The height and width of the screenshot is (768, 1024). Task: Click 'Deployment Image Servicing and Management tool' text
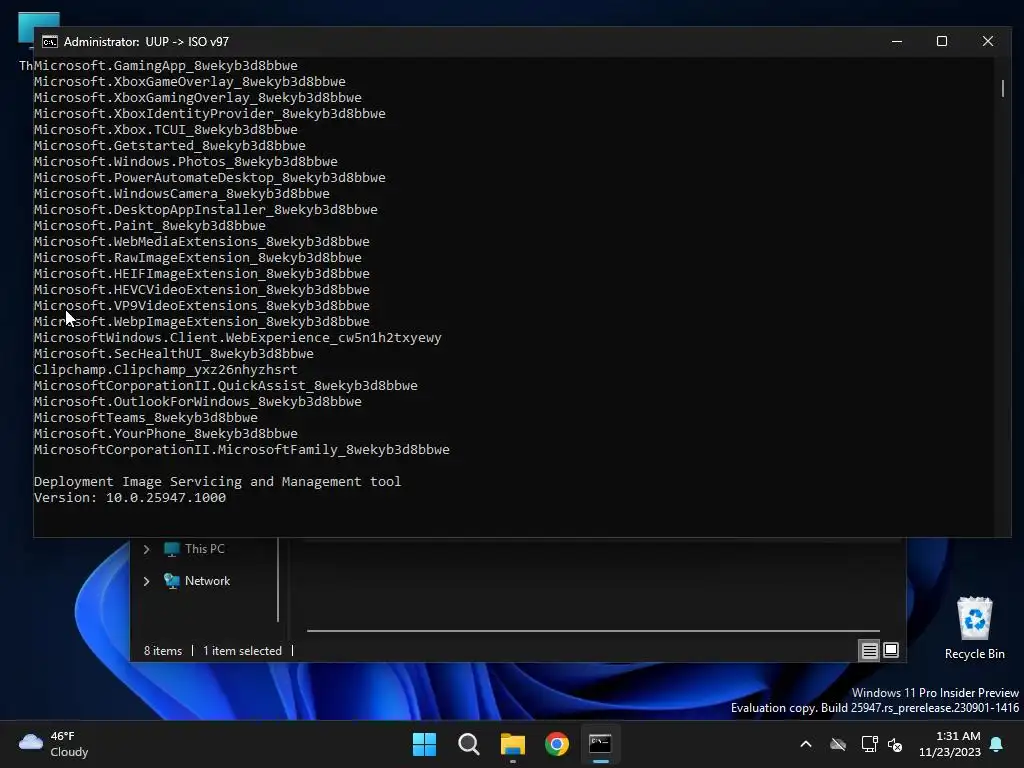point(217,482)
